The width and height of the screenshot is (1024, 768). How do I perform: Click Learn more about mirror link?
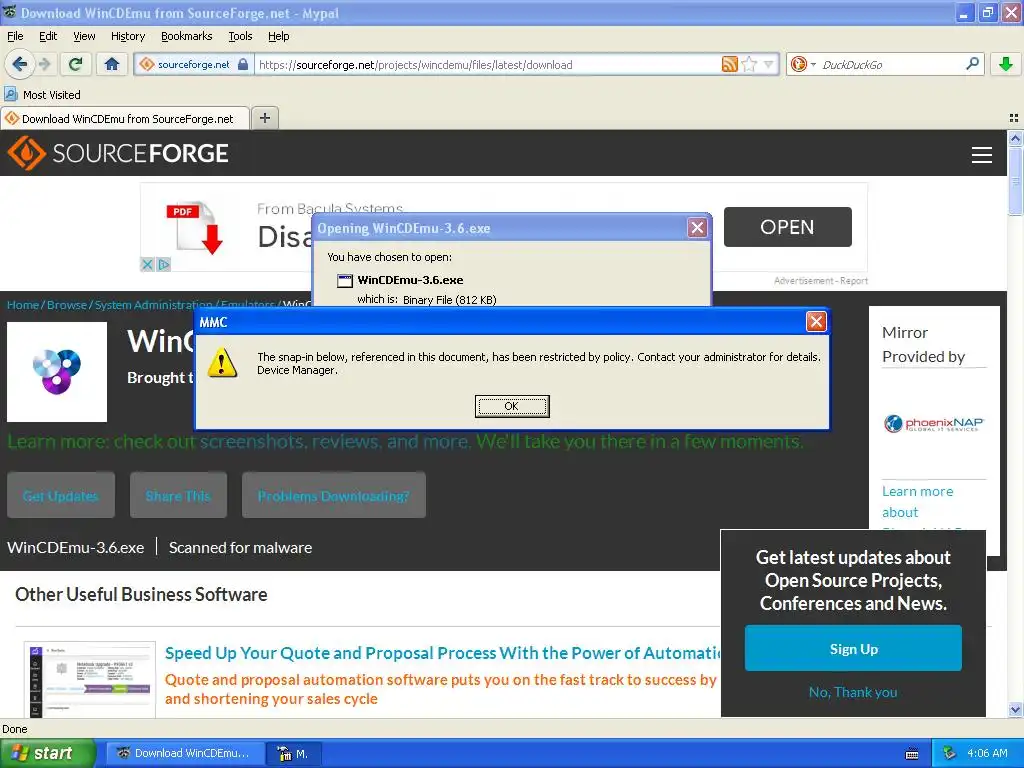(917, 502)
